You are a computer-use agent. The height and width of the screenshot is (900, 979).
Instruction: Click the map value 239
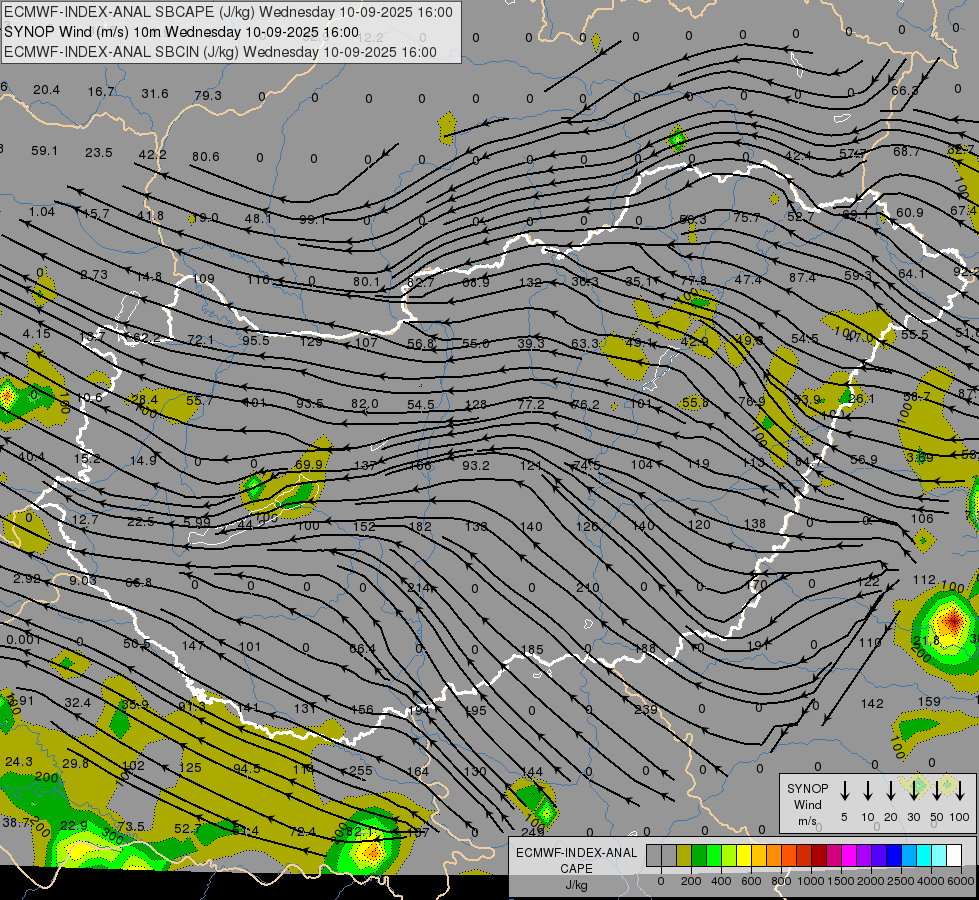646,710
